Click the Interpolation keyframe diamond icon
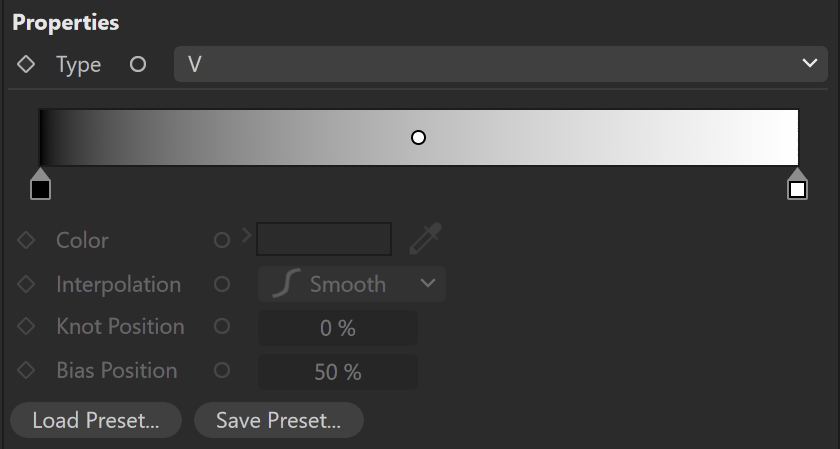Viewport: 840px width, 449px height. 26,284
